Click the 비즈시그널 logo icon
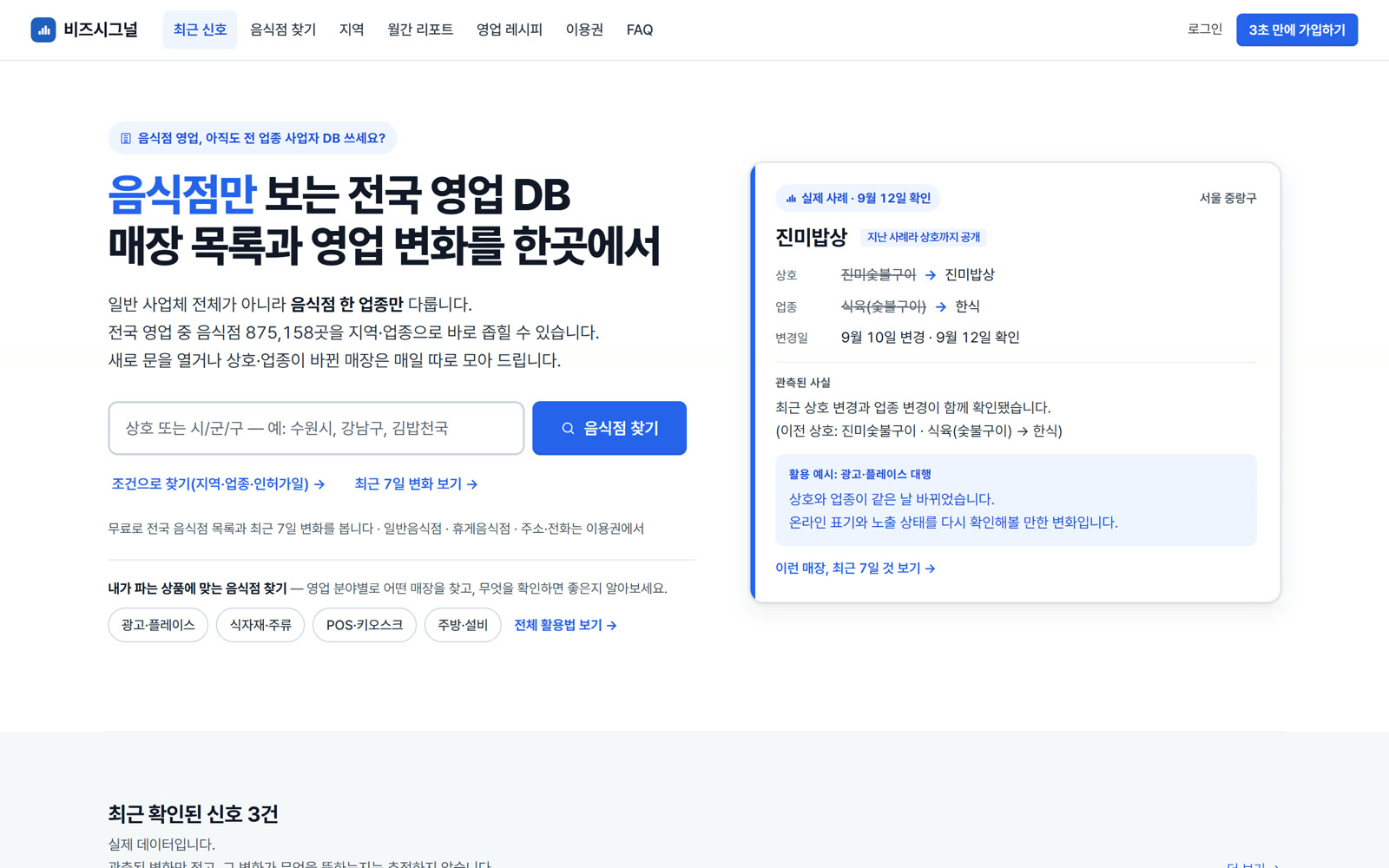 tap(43, 30)
